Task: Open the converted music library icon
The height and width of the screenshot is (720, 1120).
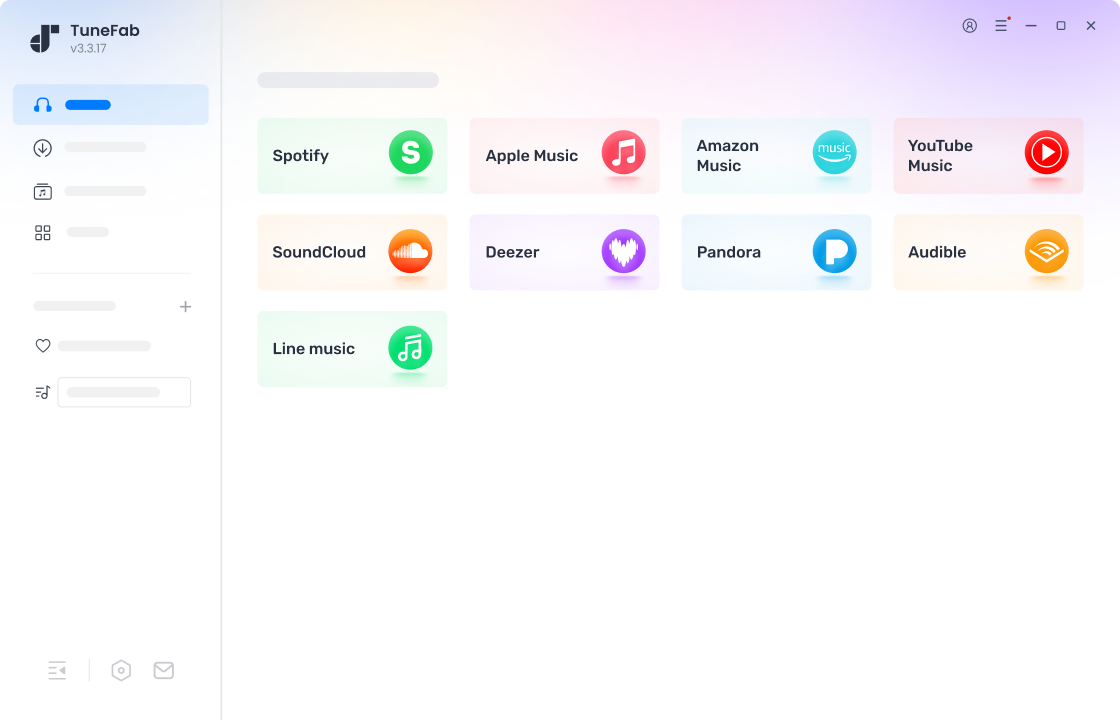Action: [42, 190]
